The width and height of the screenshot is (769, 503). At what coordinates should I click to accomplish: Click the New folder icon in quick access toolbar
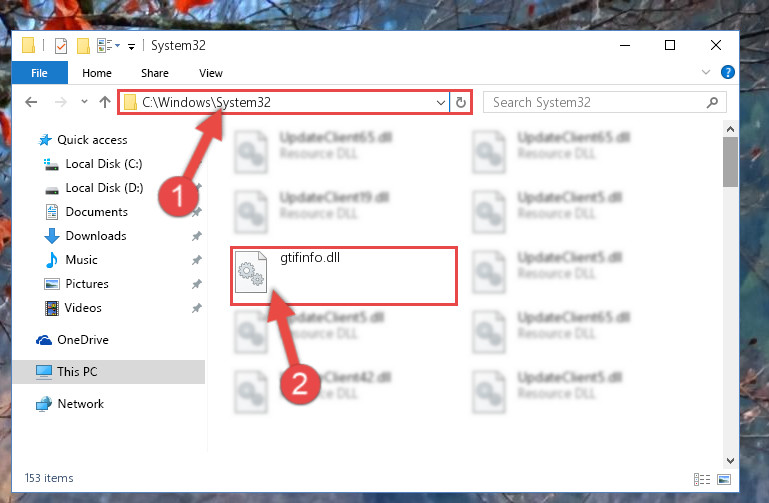[83, 46]
